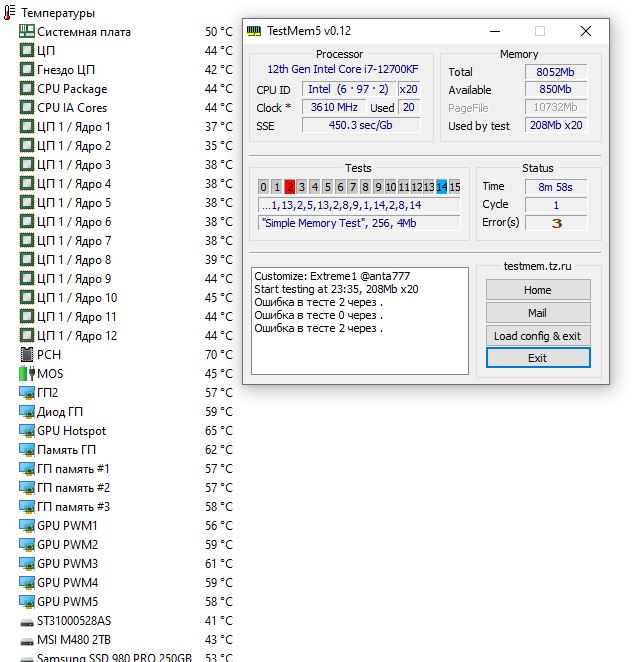Click the PCH chipset icon
This screenshot has width=644, height=662.
[x=27, y=354]
